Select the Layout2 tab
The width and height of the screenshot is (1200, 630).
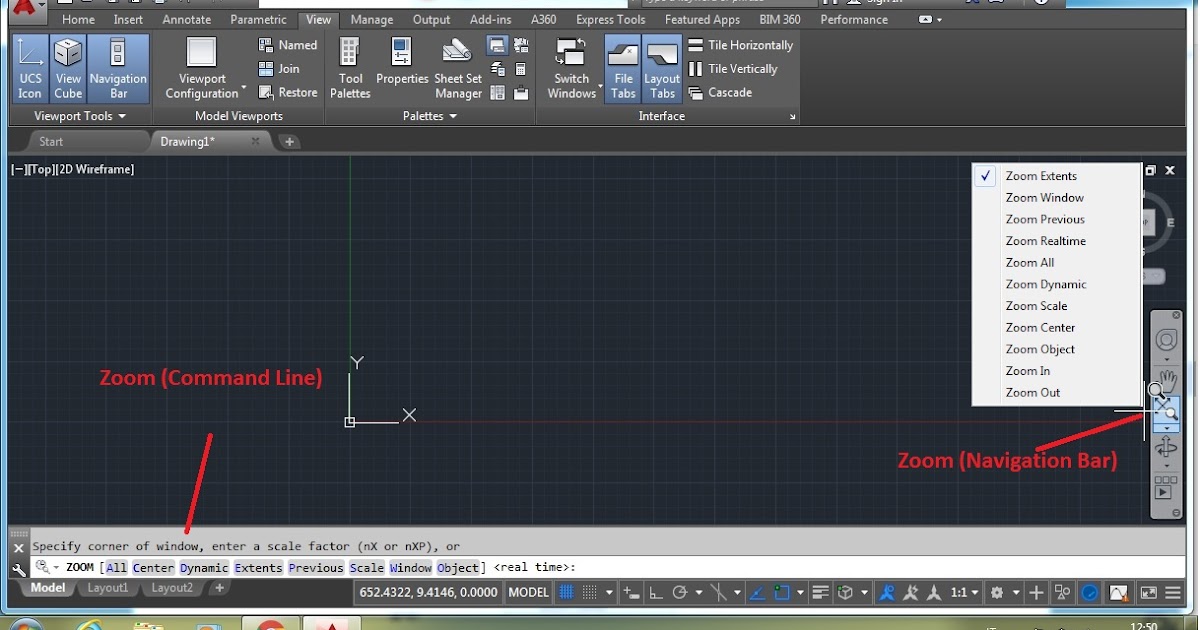pos(170,588)
